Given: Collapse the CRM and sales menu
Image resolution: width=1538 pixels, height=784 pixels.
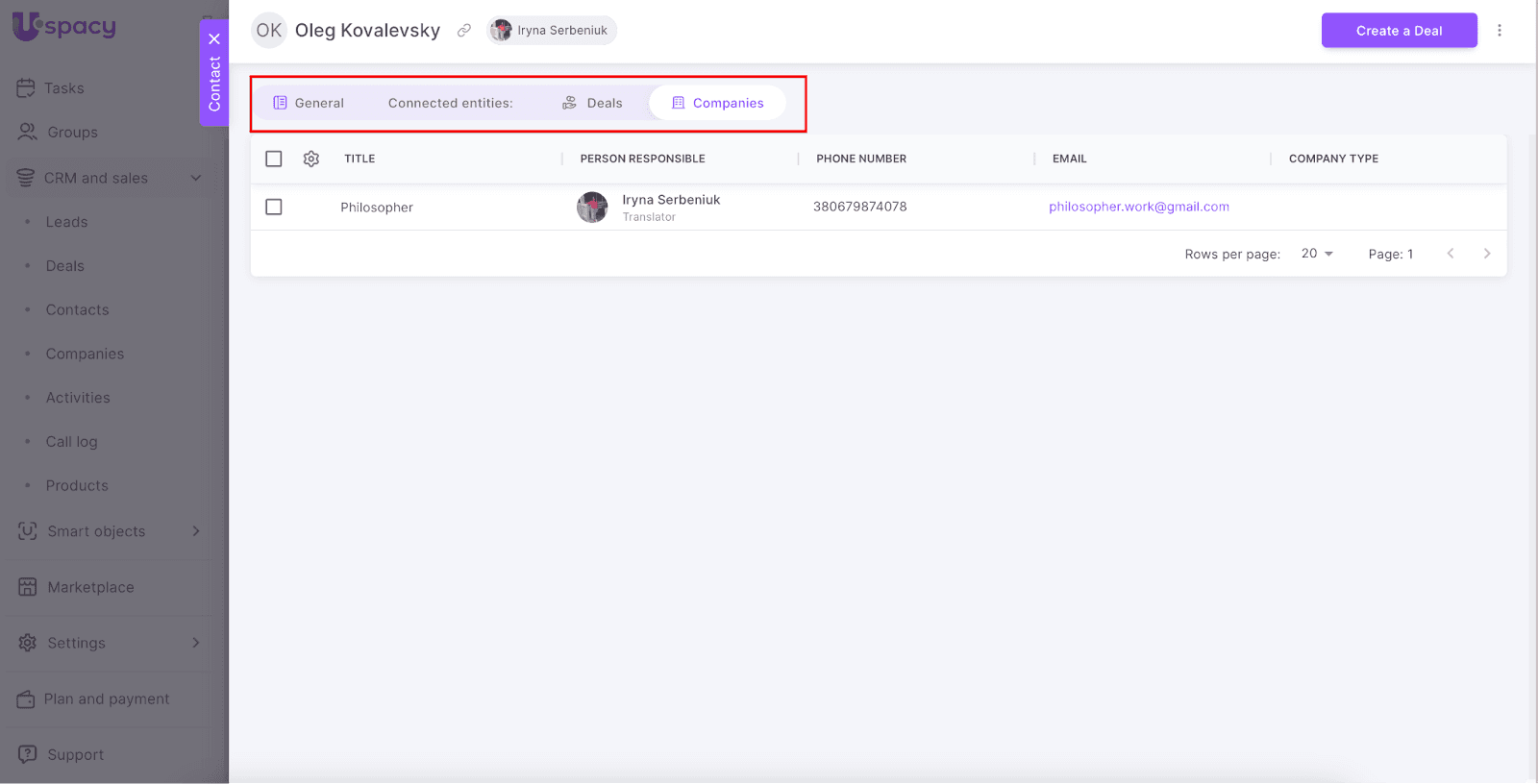Looking at the screenshot, I should coord(196,178).
